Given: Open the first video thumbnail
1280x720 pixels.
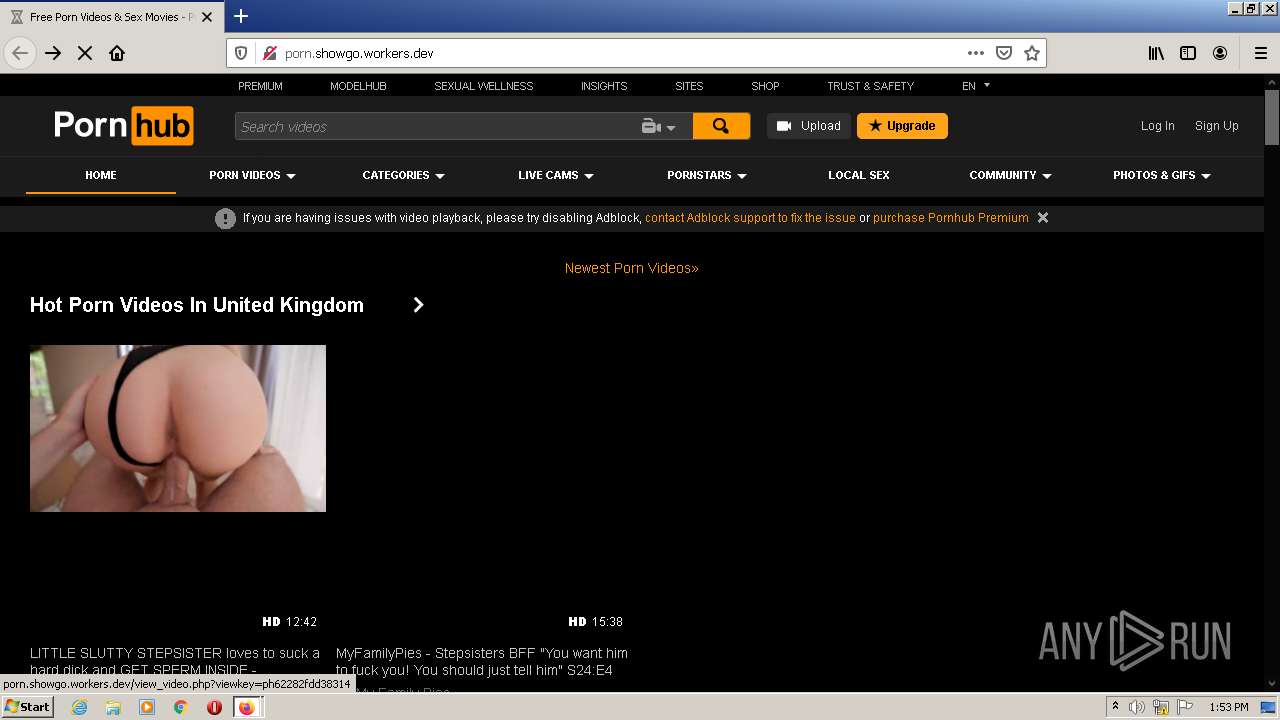Looking at the screenshot, I should click(x=178, y=428).
